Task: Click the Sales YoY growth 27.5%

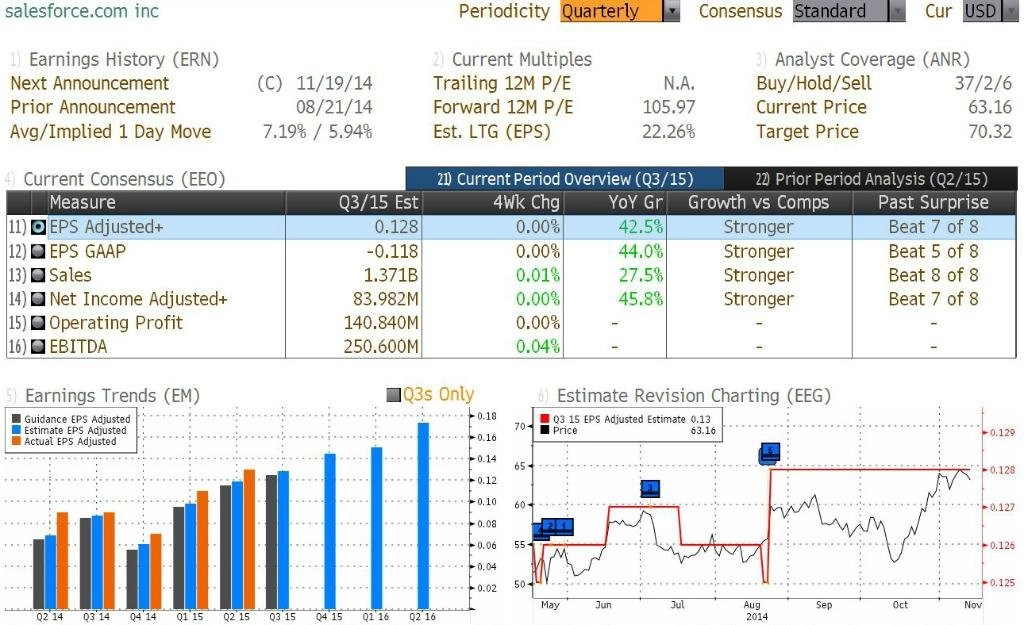Action: coord(641,276)
